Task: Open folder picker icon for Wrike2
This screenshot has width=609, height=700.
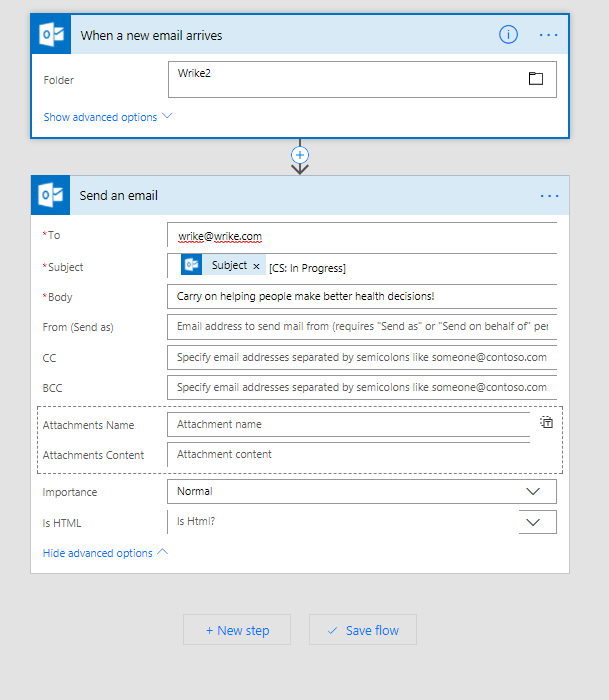Action: click(x=536, y=79)
